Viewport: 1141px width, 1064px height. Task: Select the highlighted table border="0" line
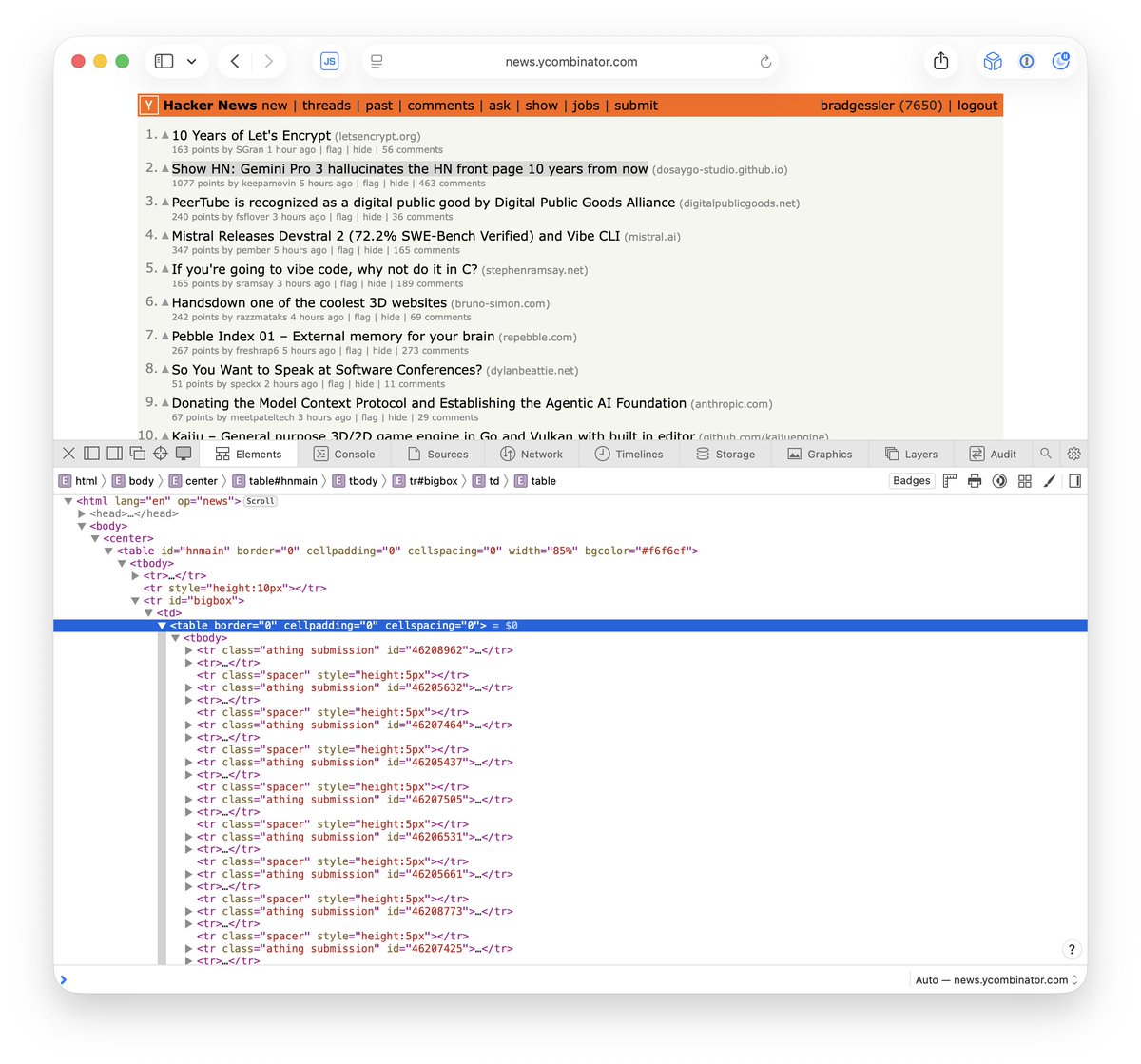click(570, 626)
